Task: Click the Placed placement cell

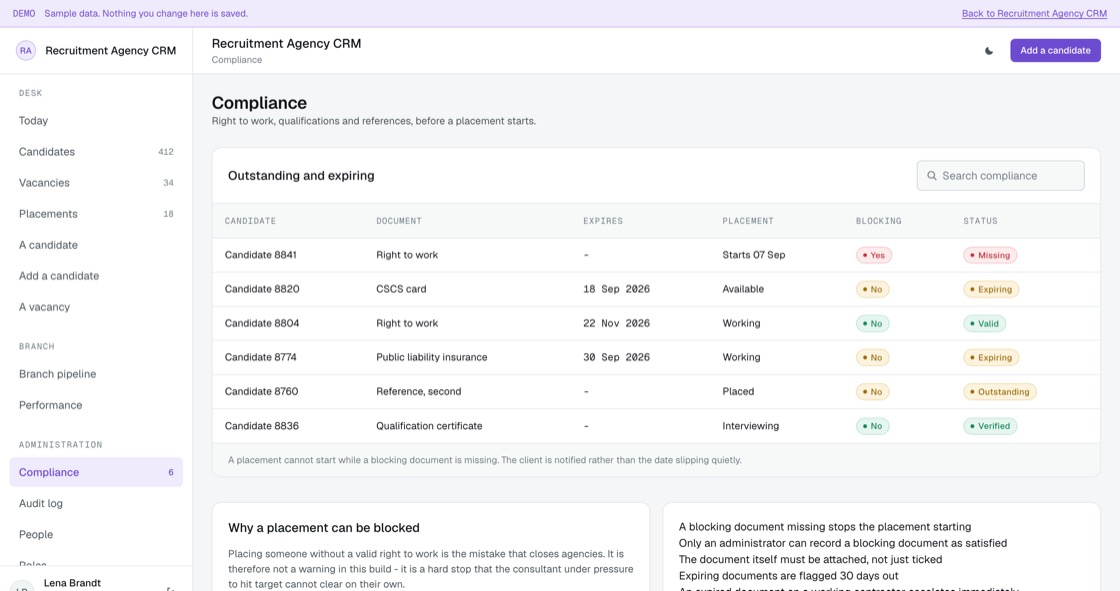Action: tap(738, 392)
